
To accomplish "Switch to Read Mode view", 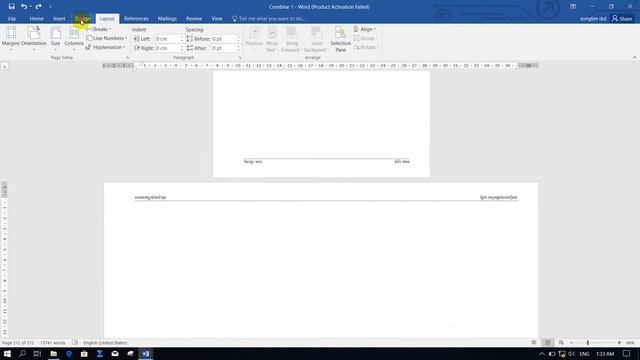I will coord(534,343).
